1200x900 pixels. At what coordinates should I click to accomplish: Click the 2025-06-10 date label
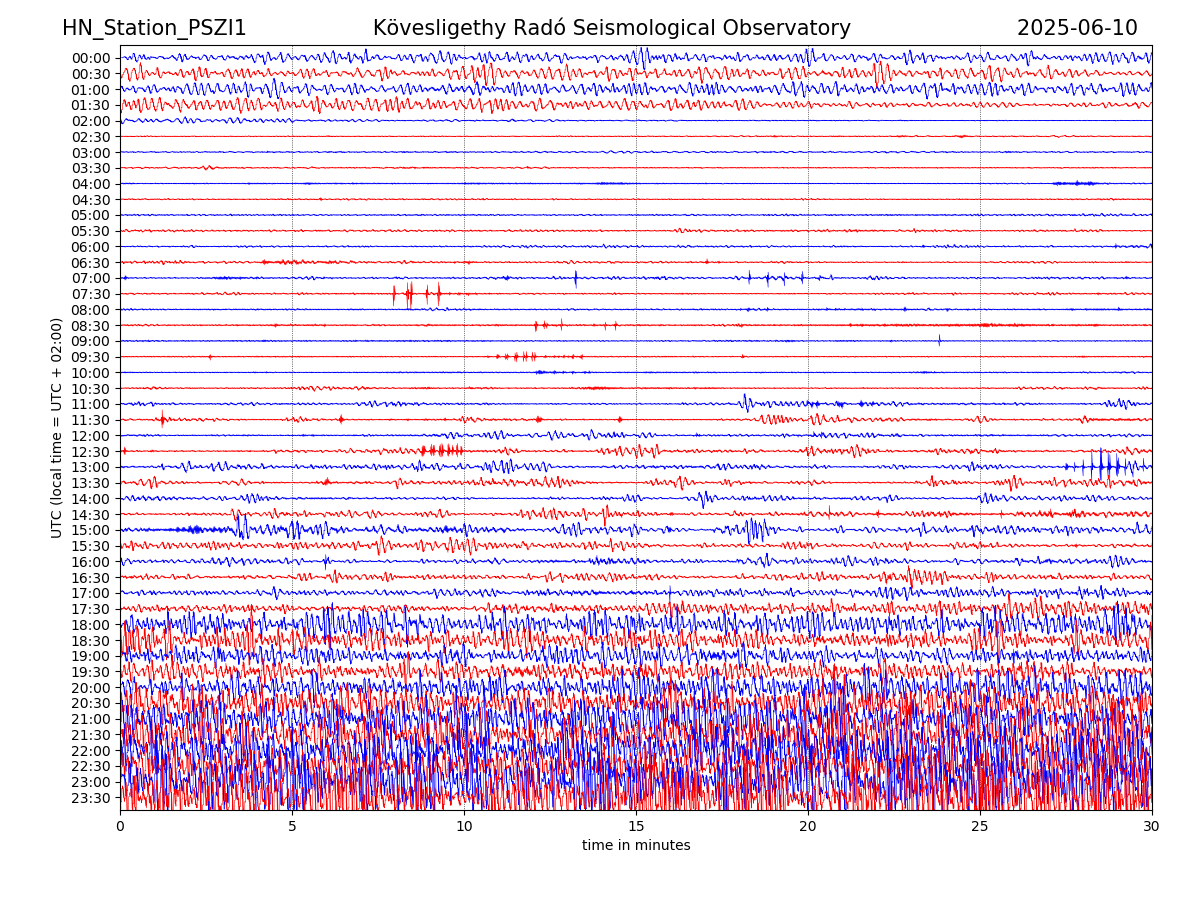click(x=1077, y=28)
